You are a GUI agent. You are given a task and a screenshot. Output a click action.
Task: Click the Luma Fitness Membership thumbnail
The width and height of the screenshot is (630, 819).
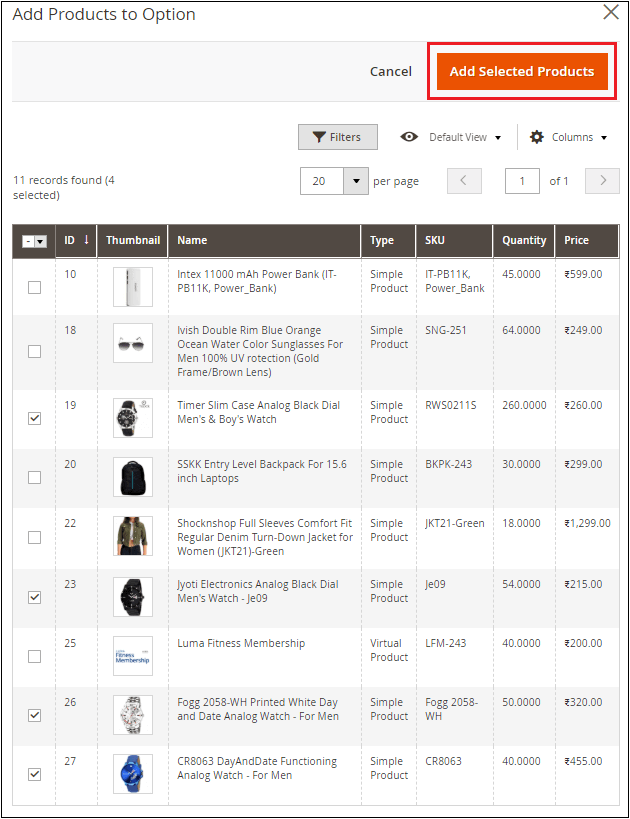(133, 656)
